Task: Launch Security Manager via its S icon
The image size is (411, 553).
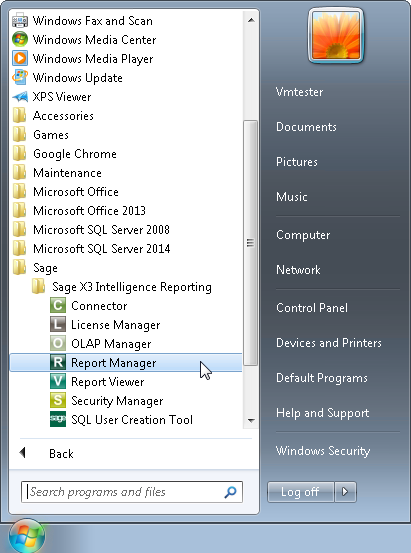Action: tap(58, 401)
